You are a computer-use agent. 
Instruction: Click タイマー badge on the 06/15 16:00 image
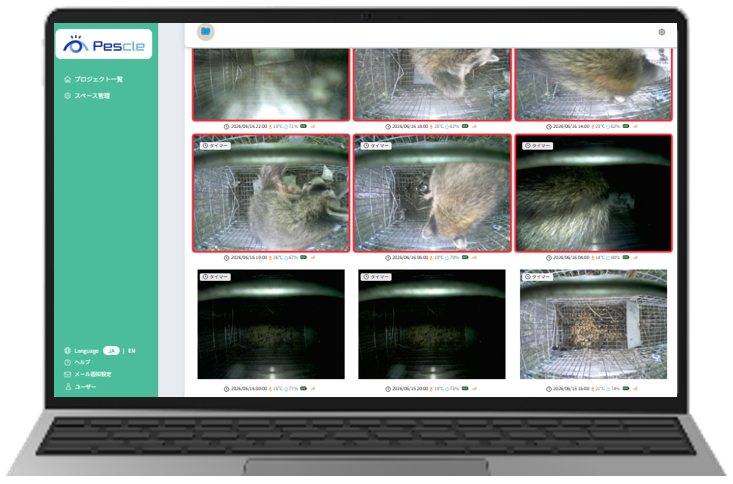[538, 277]
